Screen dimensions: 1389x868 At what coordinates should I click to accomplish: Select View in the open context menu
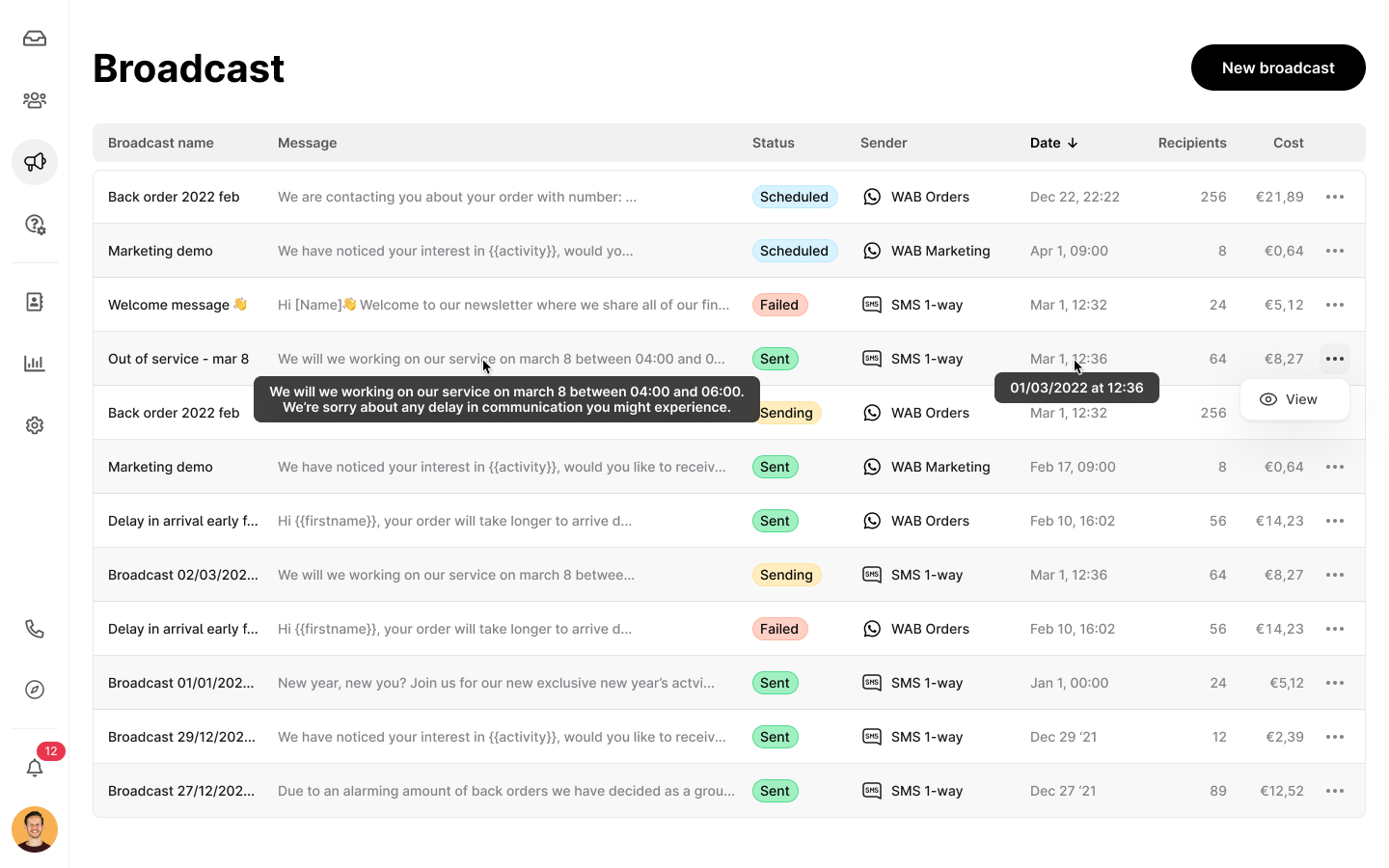[1295, 398]
